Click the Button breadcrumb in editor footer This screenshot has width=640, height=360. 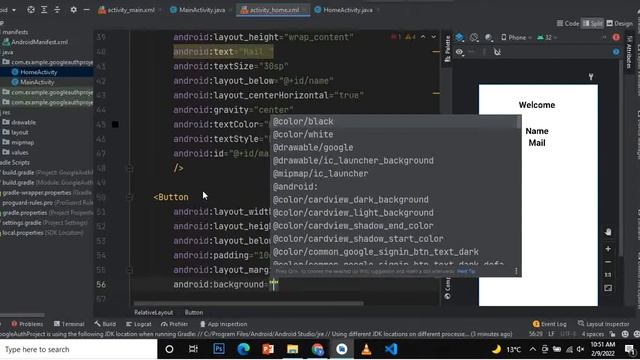tap(194, 312)
